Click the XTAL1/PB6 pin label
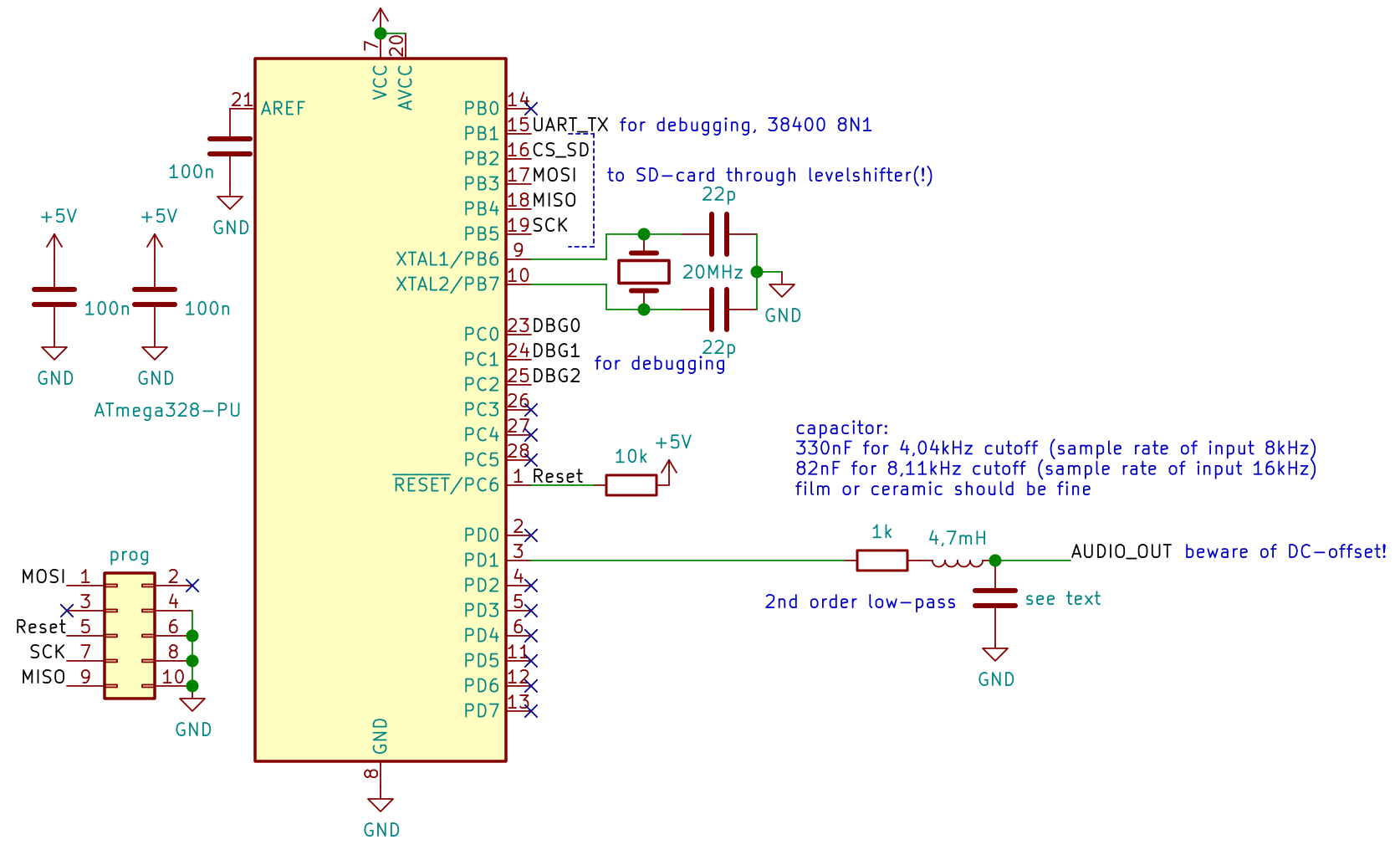Image resolution: width=1400 pixels, height=850 pixels. (447, 259)
